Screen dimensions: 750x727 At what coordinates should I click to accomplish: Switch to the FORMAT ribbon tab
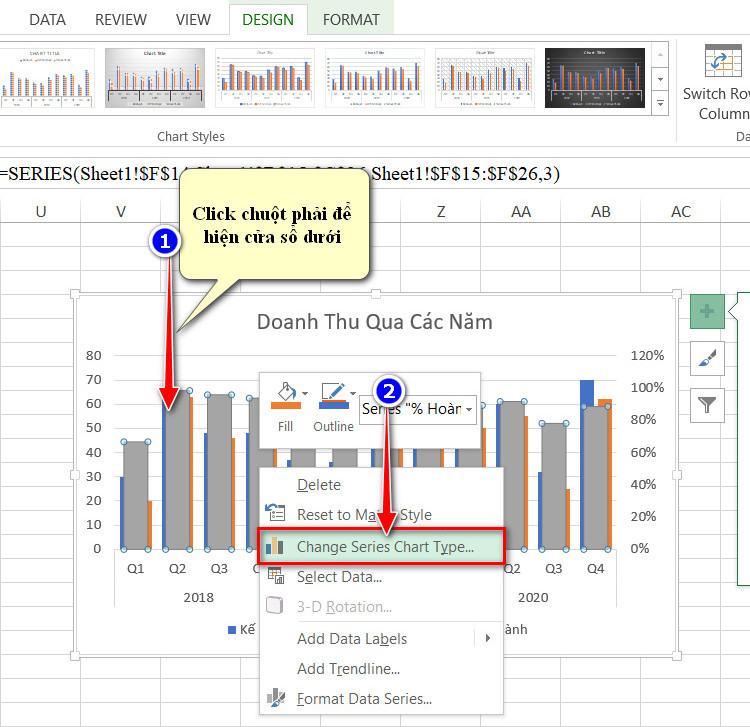351,20
